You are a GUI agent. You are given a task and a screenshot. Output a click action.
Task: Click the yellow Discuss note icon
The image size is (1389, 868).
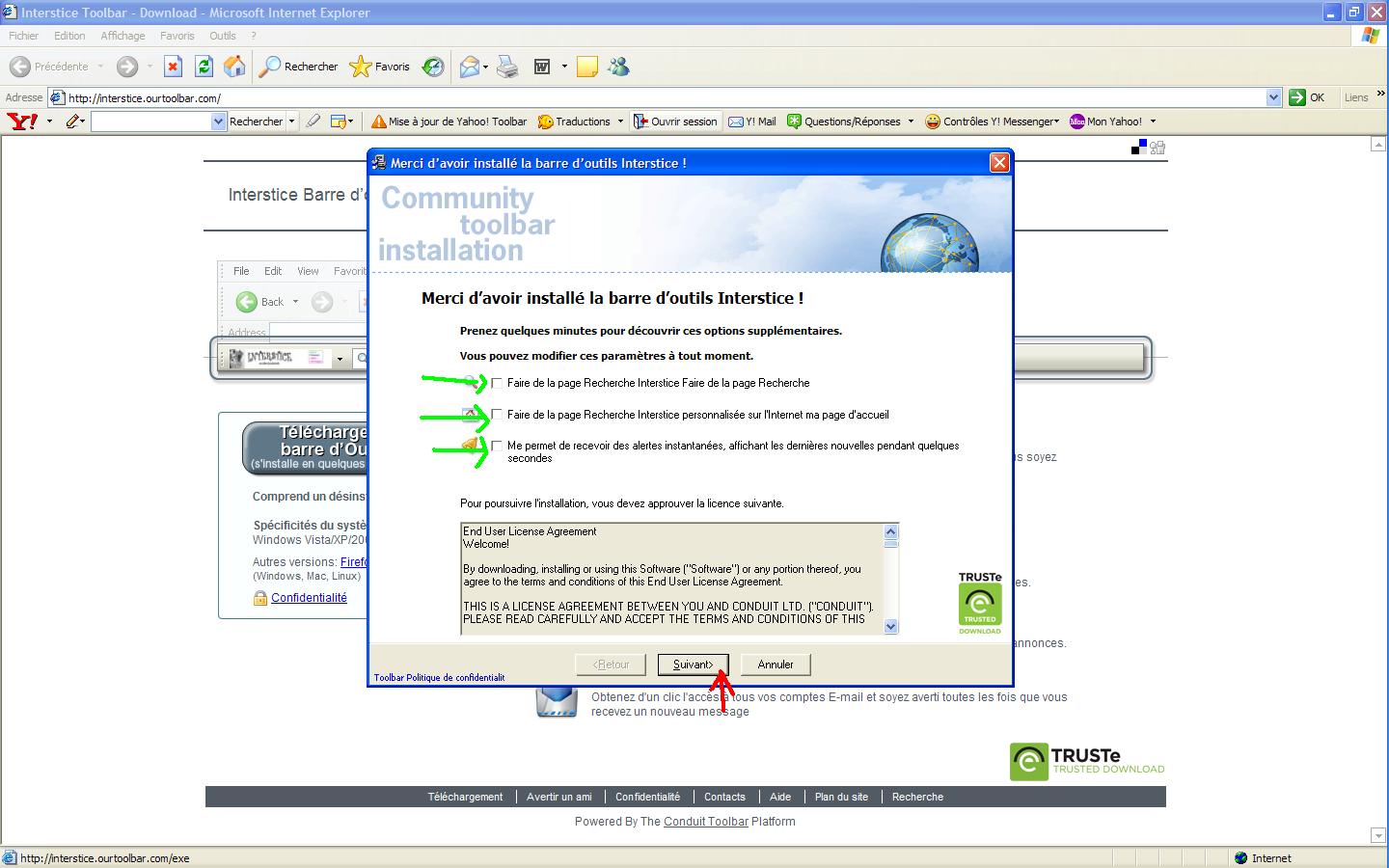click(586, 67)
